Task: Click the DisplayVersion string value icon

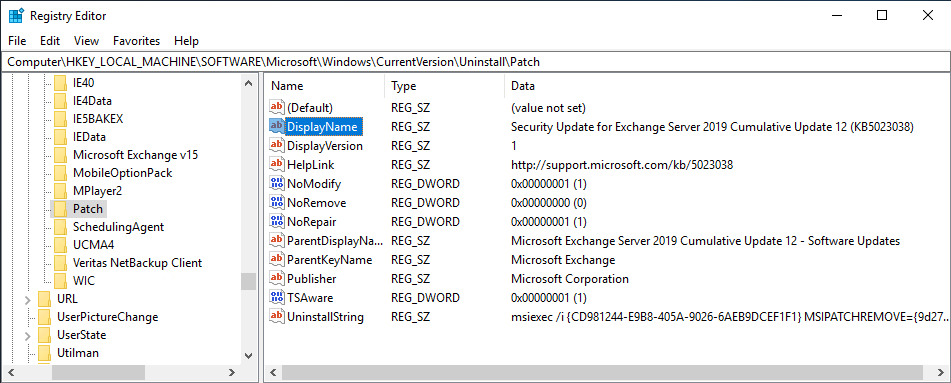Action: coord(277,146)
